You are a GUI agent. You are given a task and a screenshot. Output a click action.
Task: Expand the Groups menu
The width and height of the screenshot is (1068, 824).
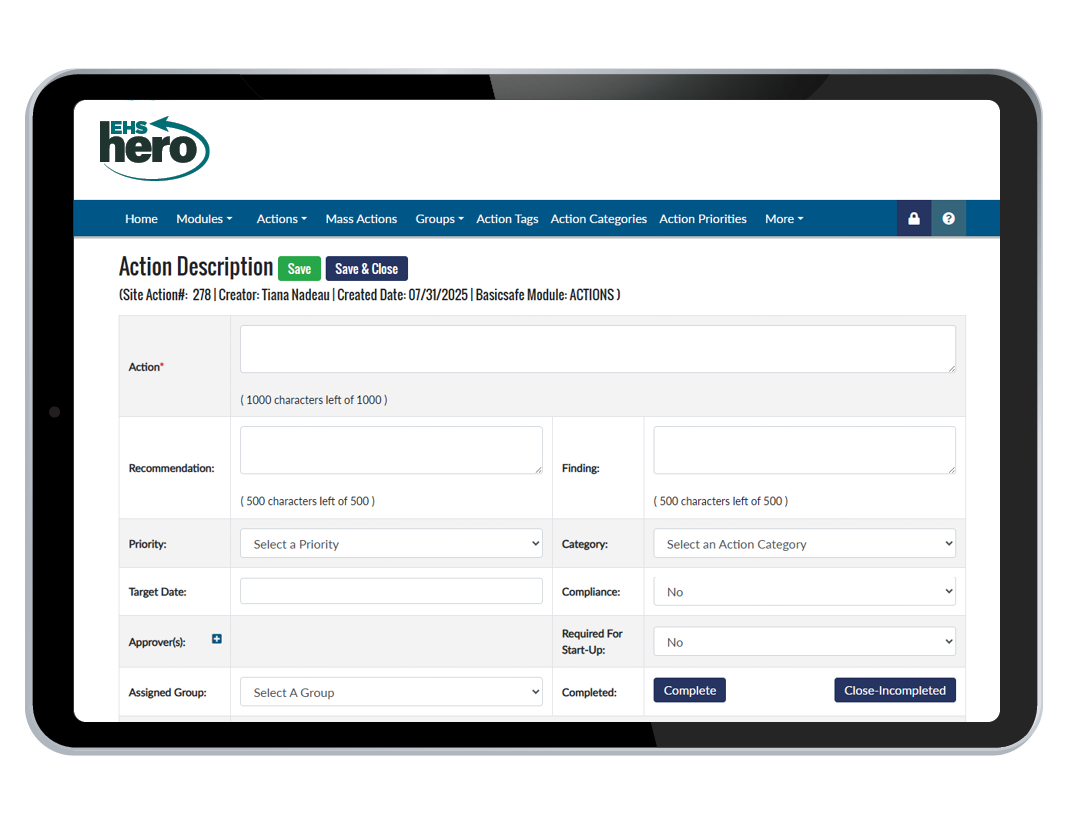click(x=439, y=219)
